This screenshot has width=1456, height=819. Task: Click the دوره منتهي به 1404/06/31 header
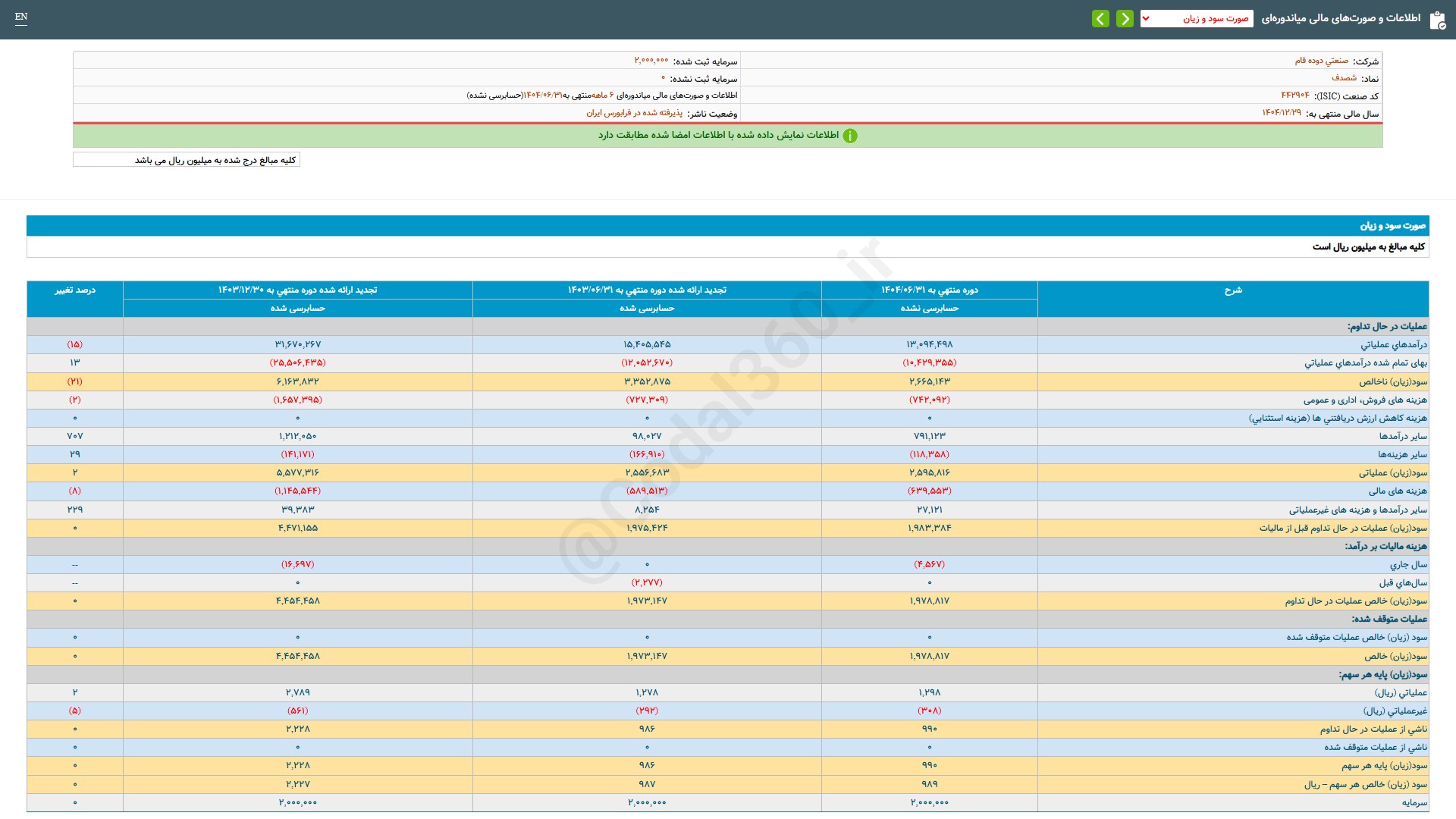coord(929,290)
